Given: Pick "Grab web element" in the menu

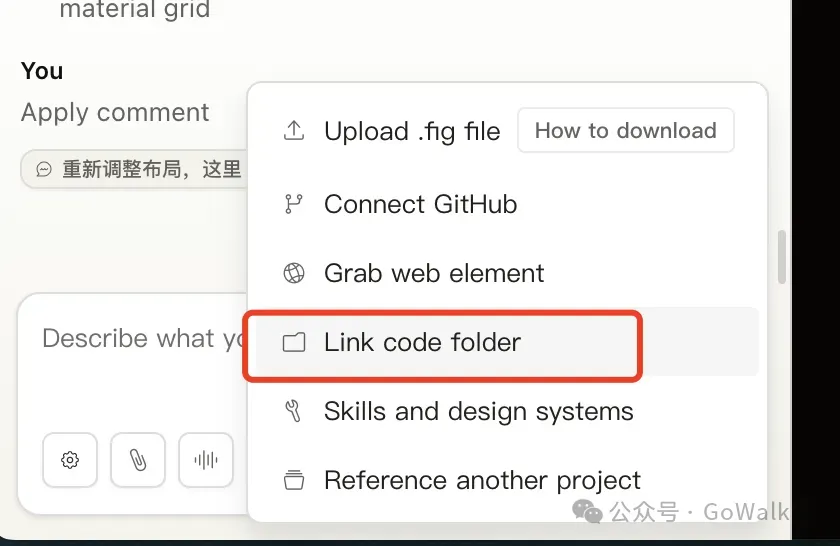Looking at the screenshot, I should (434, 273).
